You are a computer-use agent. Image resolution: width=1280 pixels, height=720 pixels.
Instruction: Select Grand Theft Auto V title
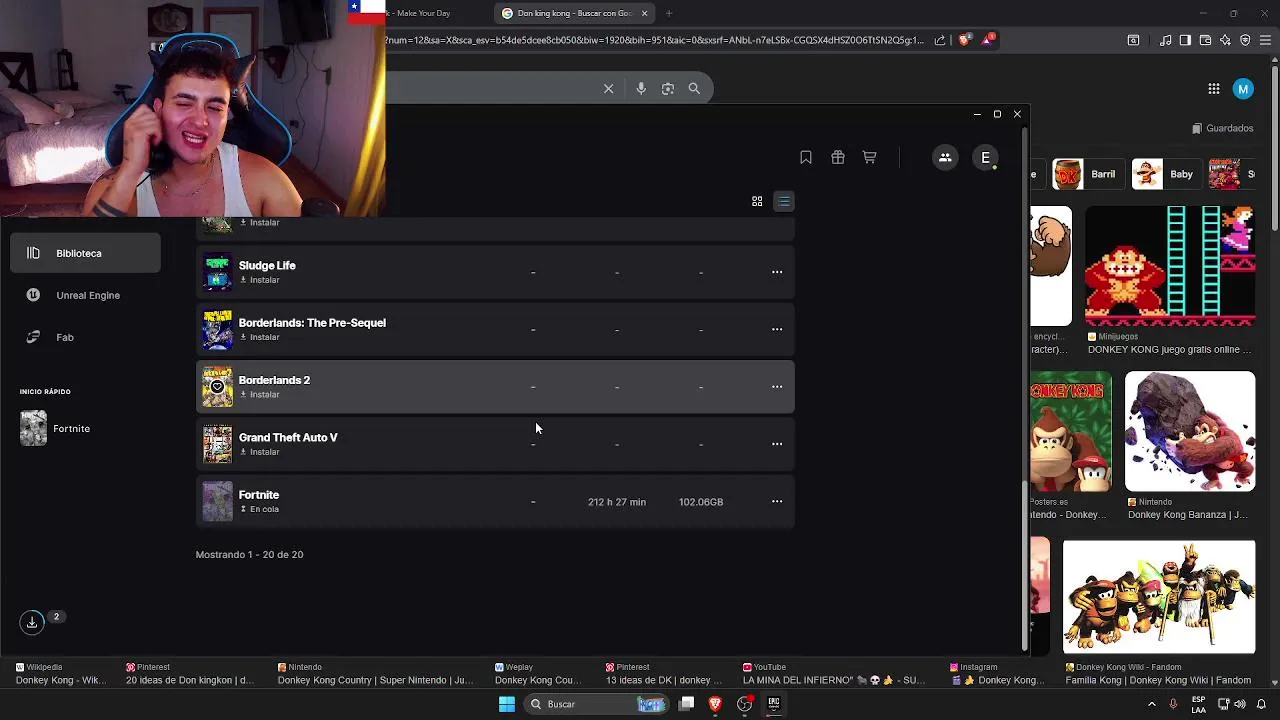tap(288, 437)
